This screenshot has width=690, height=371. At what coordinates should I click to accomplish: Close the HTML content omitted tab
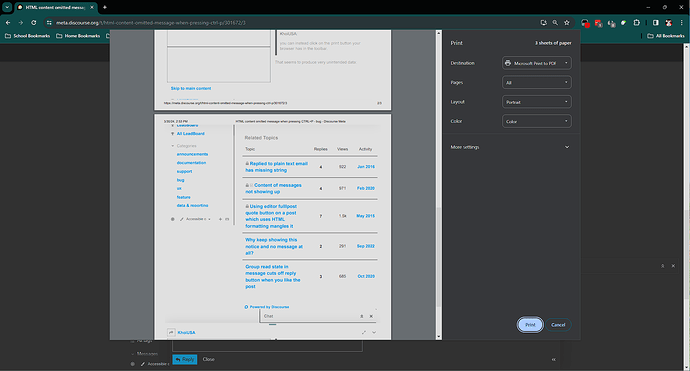pyautogui.click(x=92, y=7)
